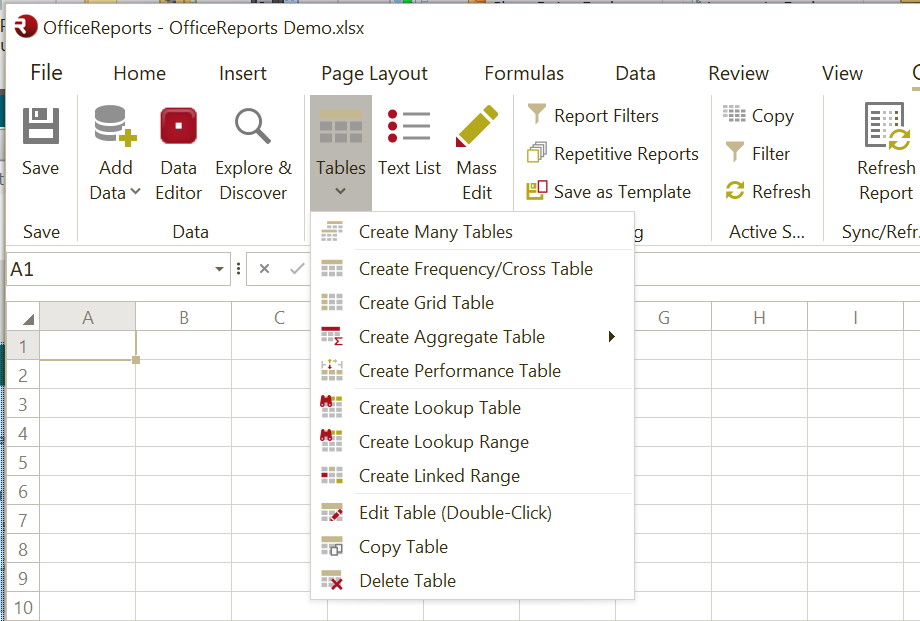The image size is (920, 621).
Task: Click the Report Filters label
Action: click(606, 116)
